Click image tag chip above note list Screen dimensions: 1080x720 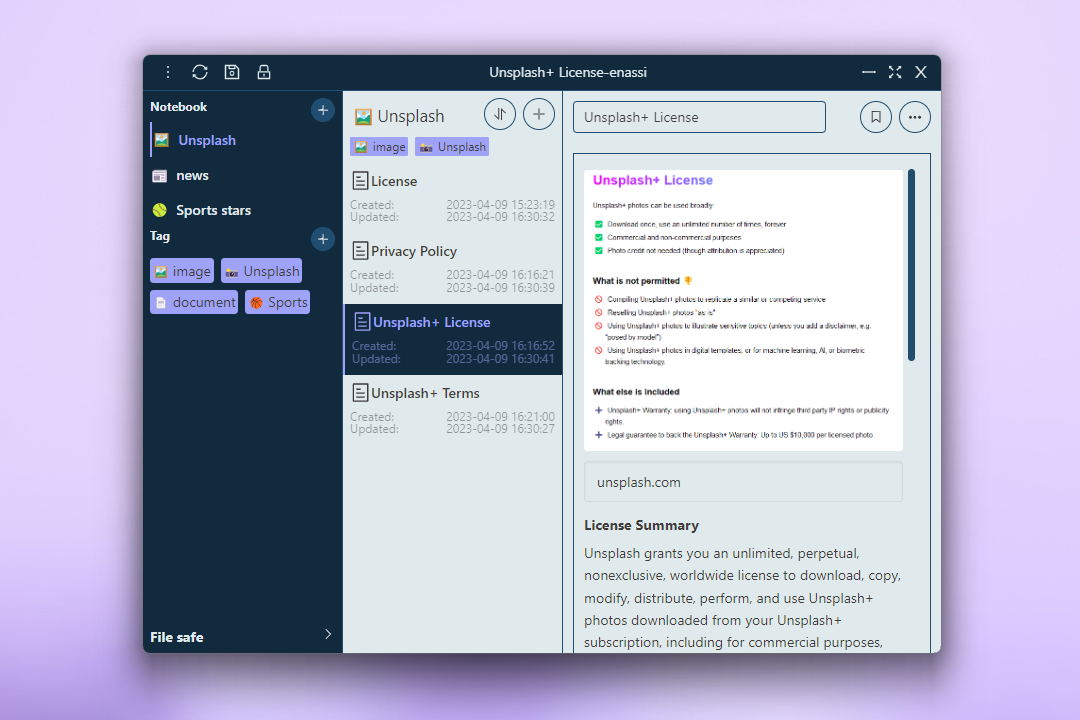380,147
